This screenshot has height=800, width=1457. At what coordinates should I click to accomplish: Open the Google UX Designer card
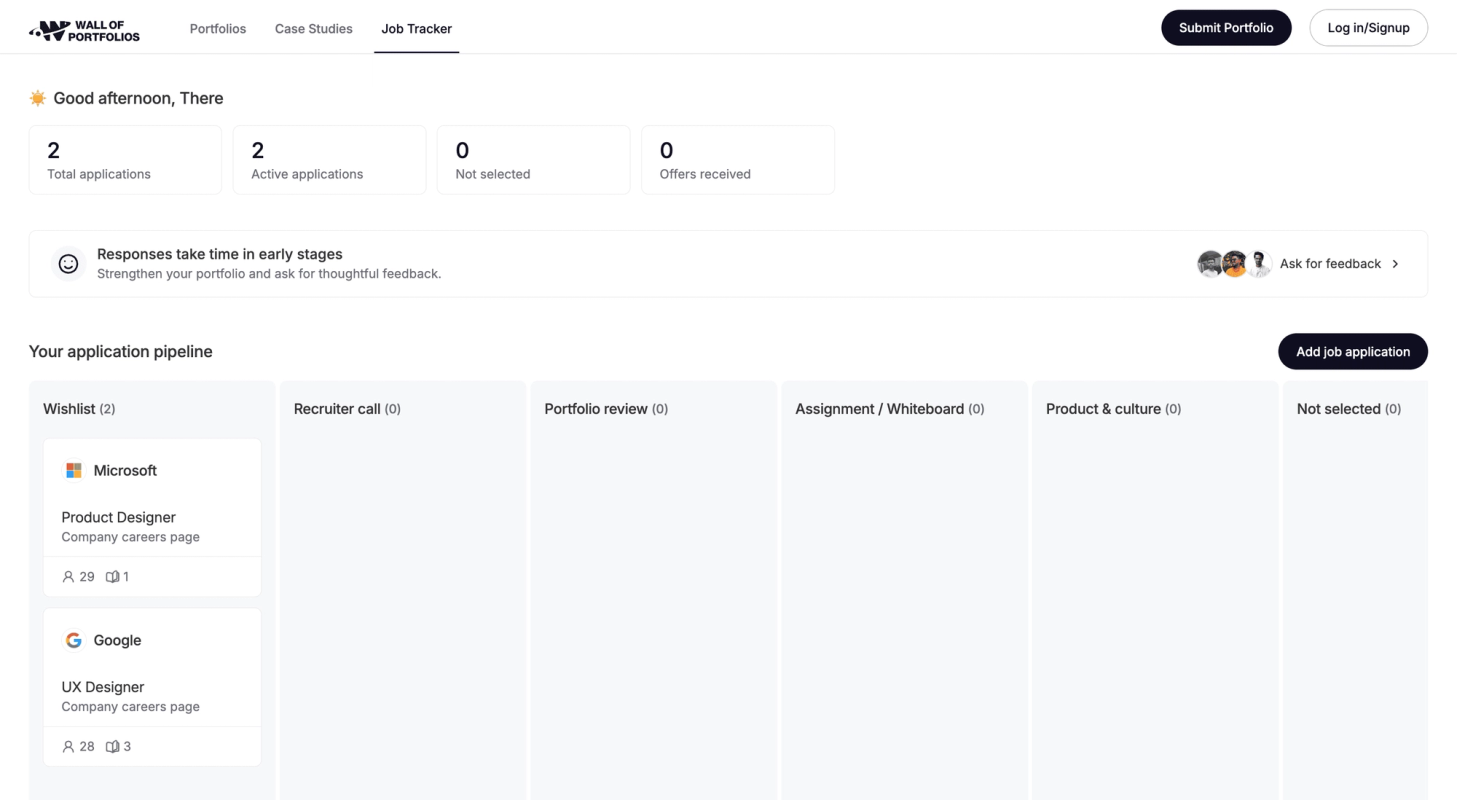point(152,688)
